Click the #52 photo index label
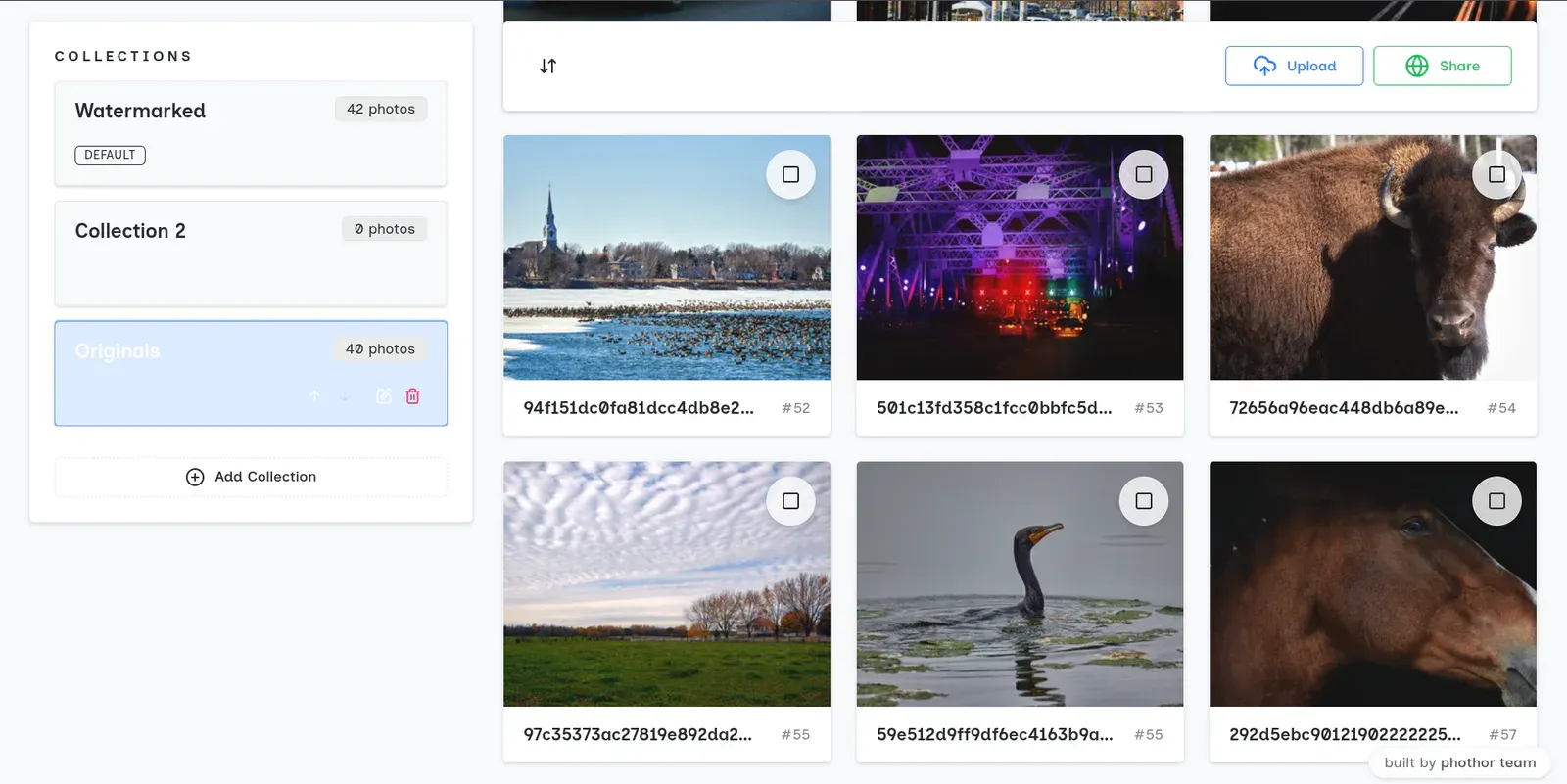The image size is (1567, 784). 796,408
